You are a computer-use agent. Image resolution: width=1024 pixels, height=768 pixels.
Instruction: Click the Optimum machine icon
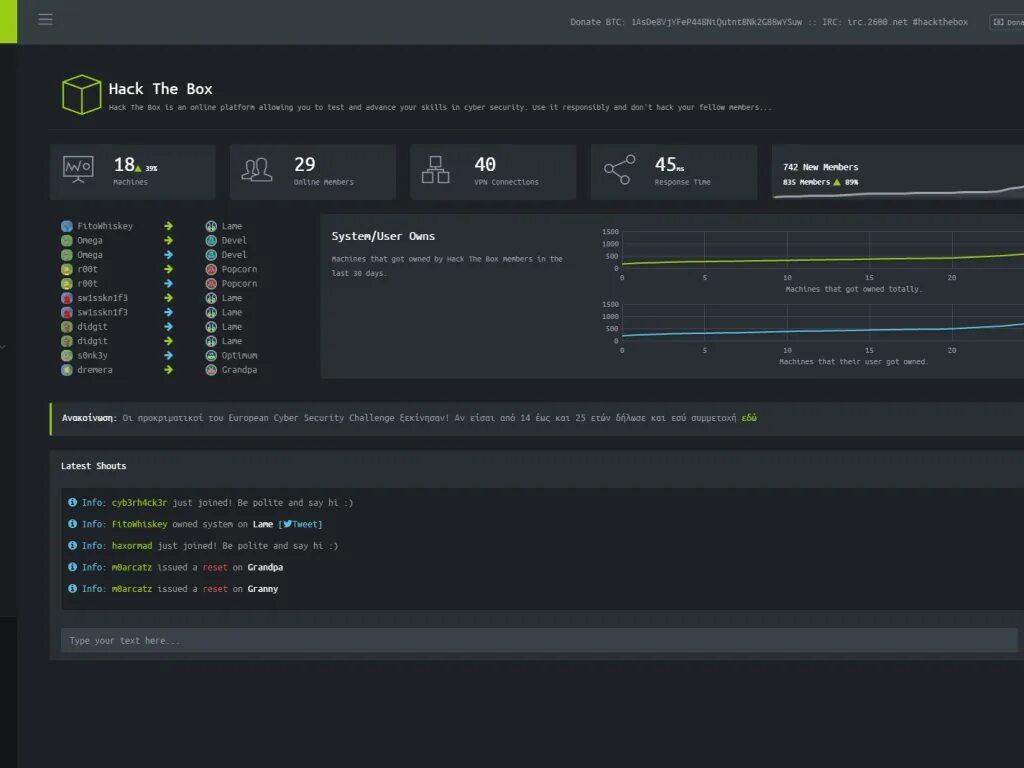pyautogui.click(x=211, y=355)
